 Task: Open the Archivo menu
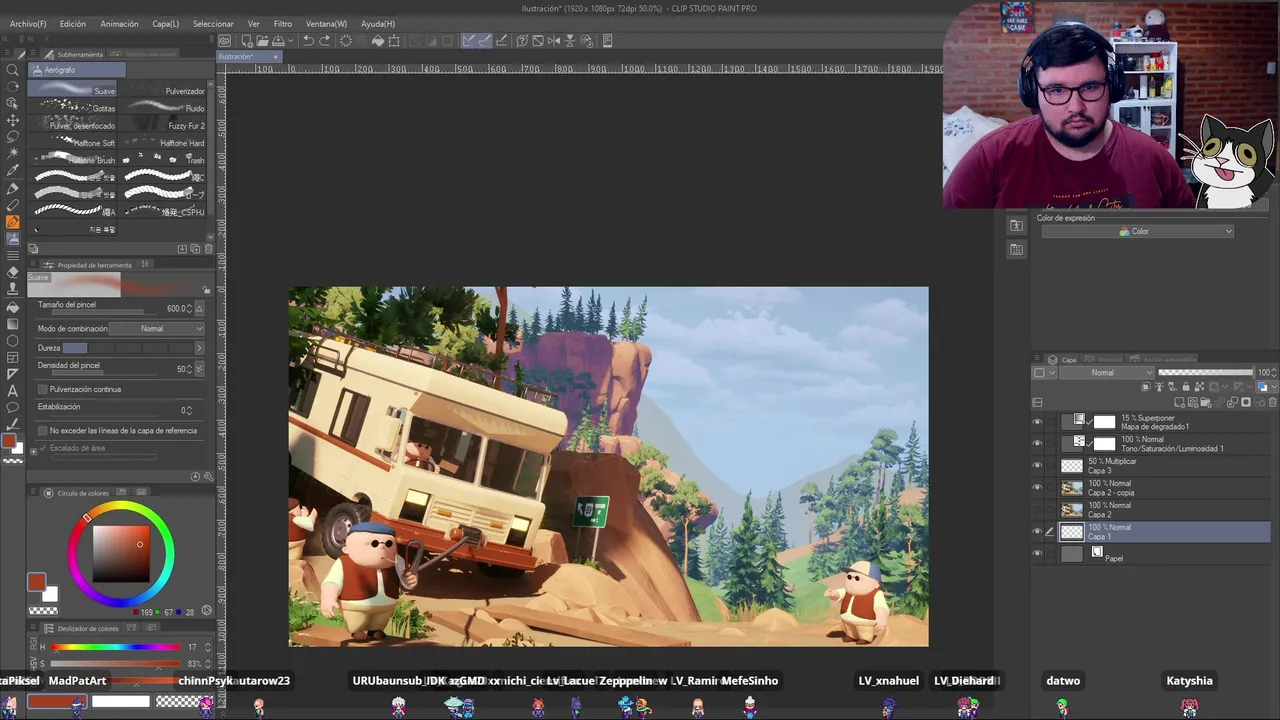click(x=28, y=23)
